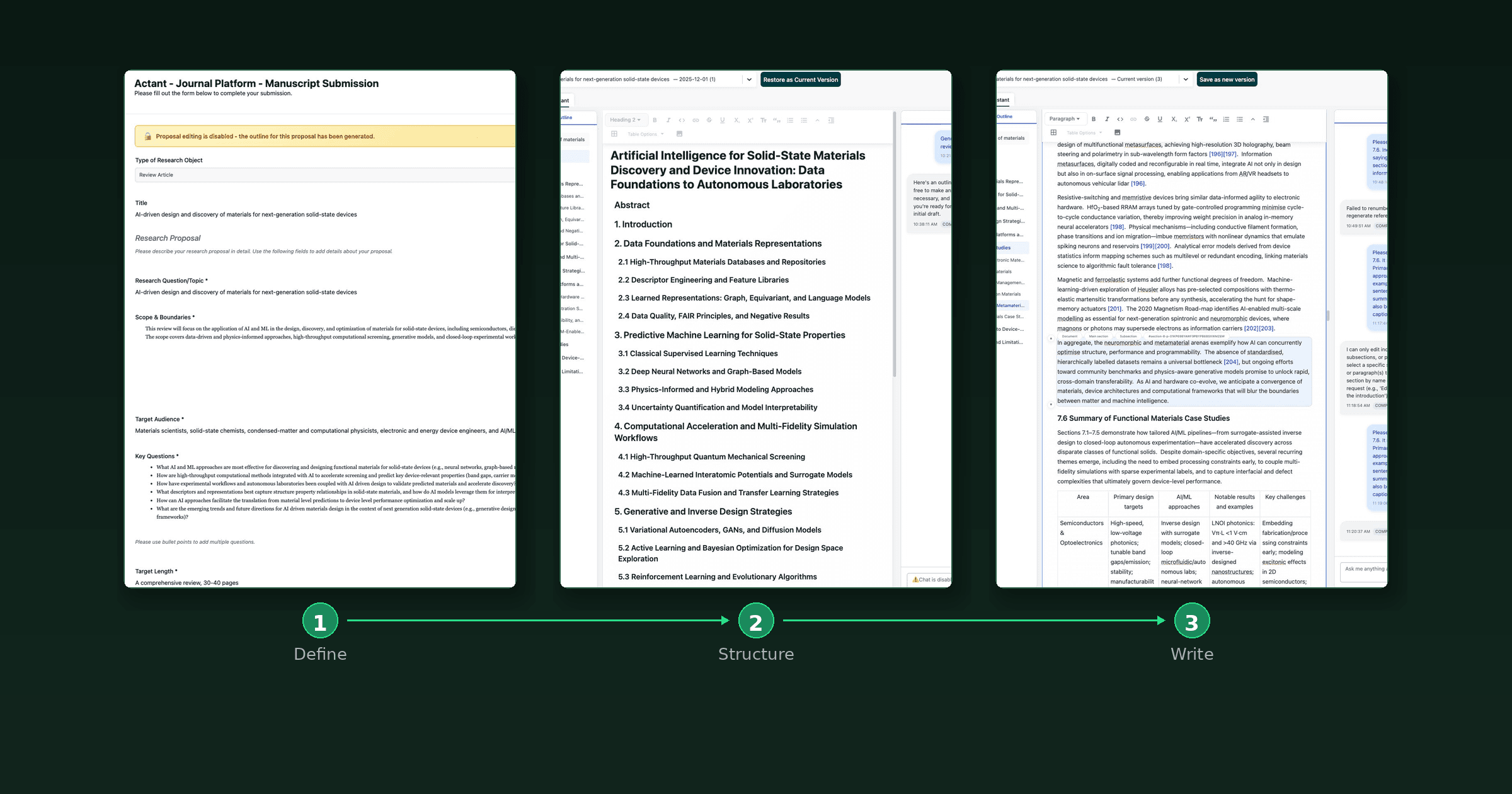Switch to Outline tab in Write panel
The width and height of the screenshot is (1512, 794).
pyautogui.click(x=1005, y=117)
